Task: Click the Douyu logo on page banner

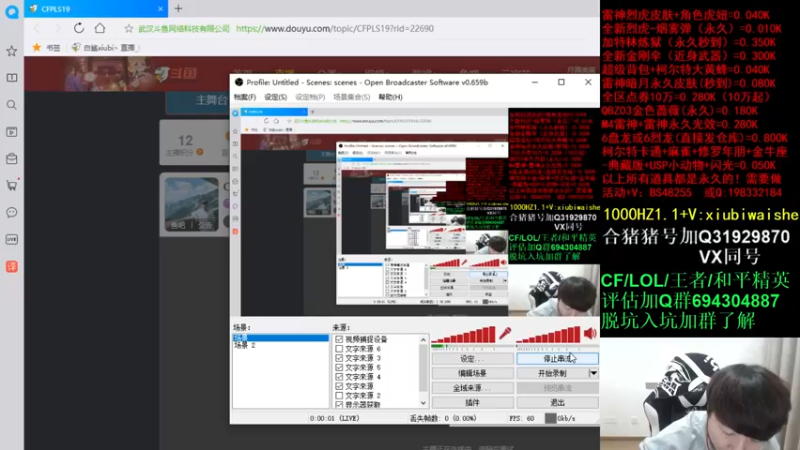Action: pos(176,74)
